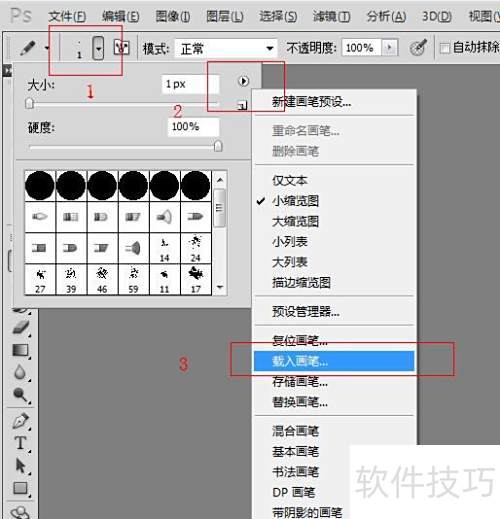The height and width of the screenshot is (519, 500).
Task: Select the brush thumbnail labeled 39
Action: pyautogui.click(x=71, y=280)
